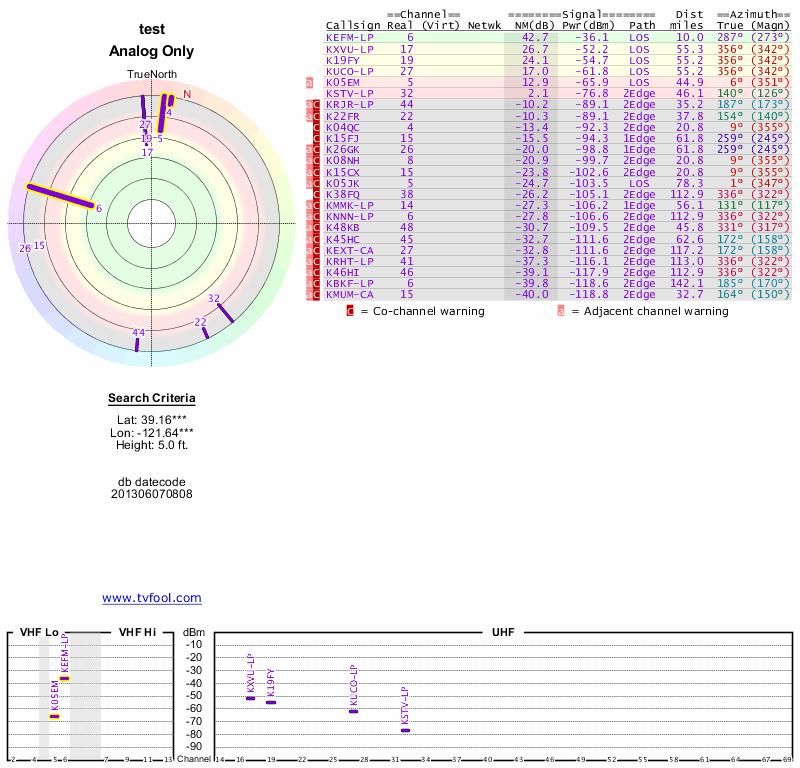Click the co-channel warning legend icon

(x=350, y=311)
